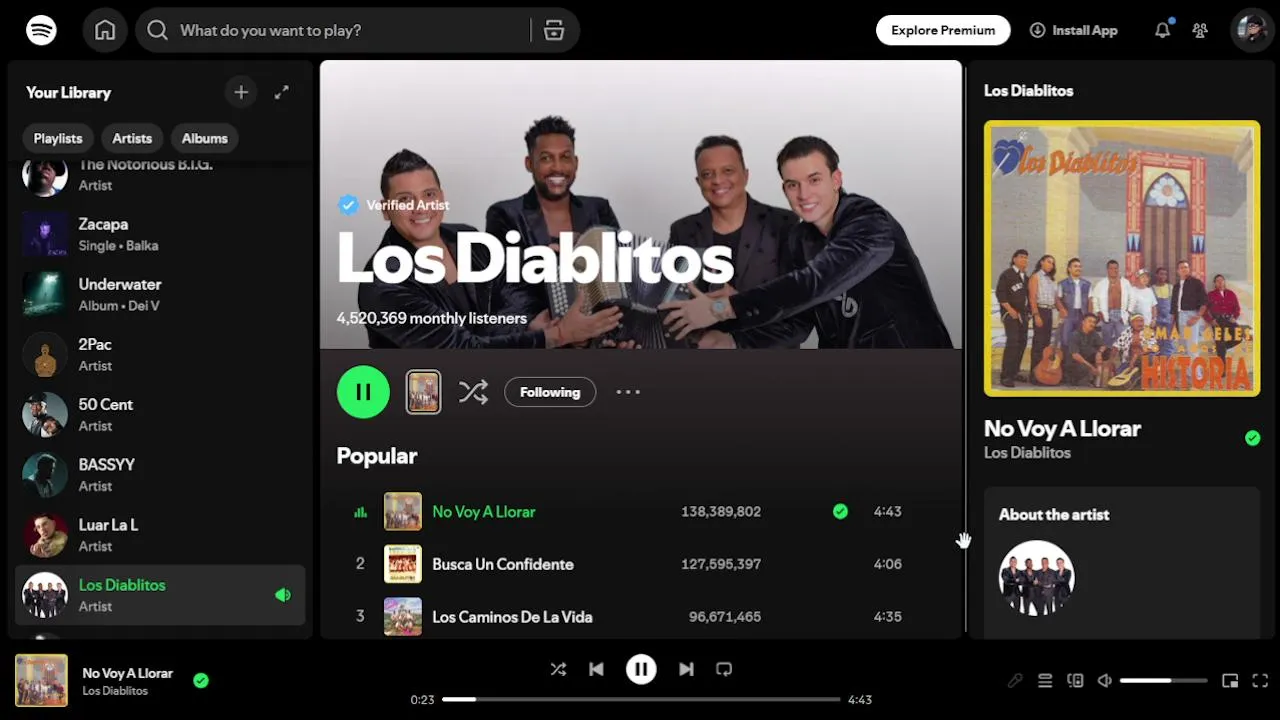Image resolution: width=1280 pixels, height=720 pixels.
Task: Open the lyrics microphone icon
Action: [x=1015, y=680]
